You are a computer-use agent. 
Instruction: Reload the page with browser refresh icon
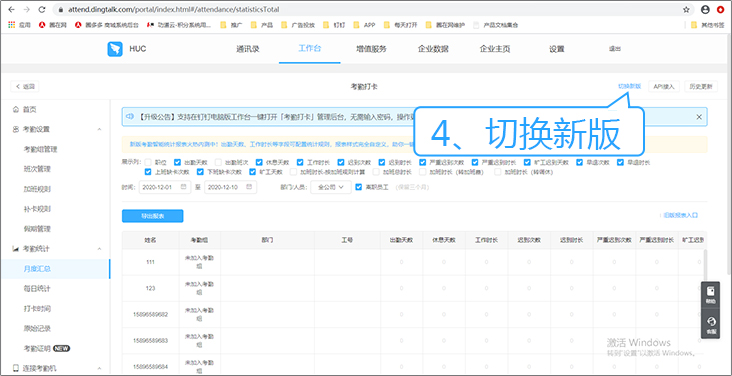pyautogui.click(x=42, y=9)
